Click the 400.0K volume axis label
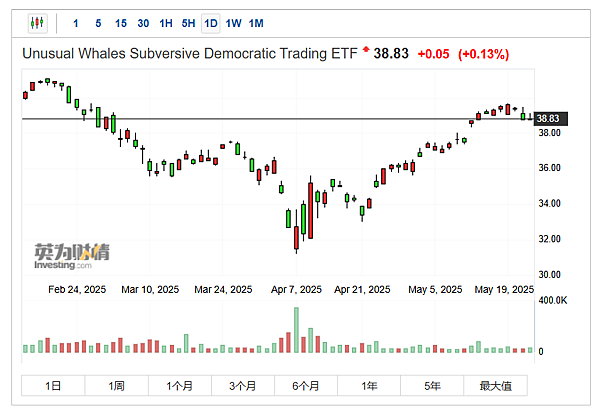The height and width of the screenshot is (414, 600). (x=553, y=300)
